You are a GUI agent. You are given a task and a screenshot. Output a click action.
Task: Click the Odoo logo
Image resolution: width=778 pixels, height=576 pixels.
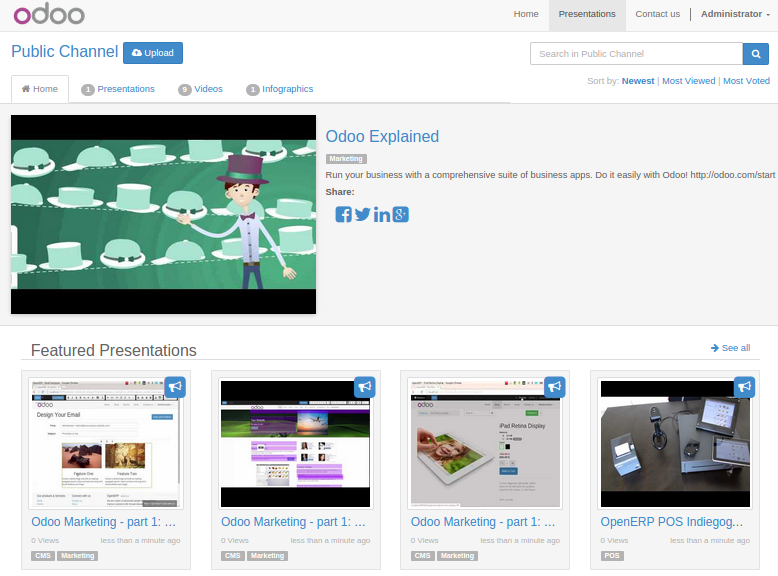point(49,15)
